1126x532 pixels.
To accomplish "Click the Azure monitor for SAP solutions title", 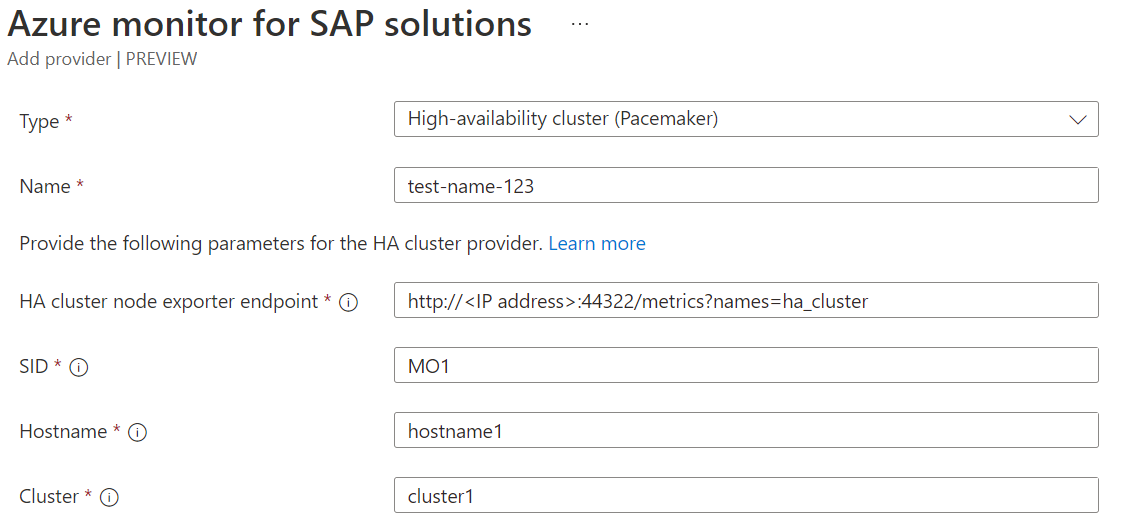I will tap(269, 24).
